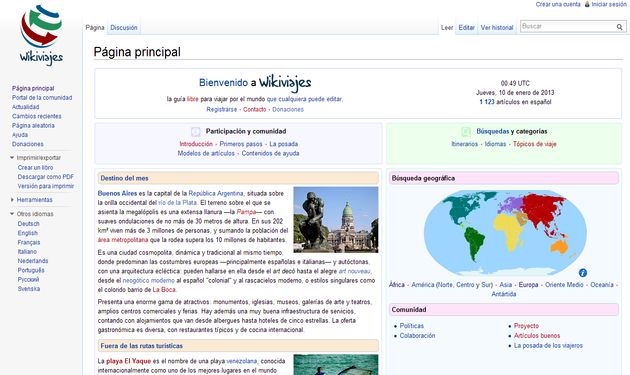
Task: Open Colaboración under Comunidad
Action: [x=417, y=336]
